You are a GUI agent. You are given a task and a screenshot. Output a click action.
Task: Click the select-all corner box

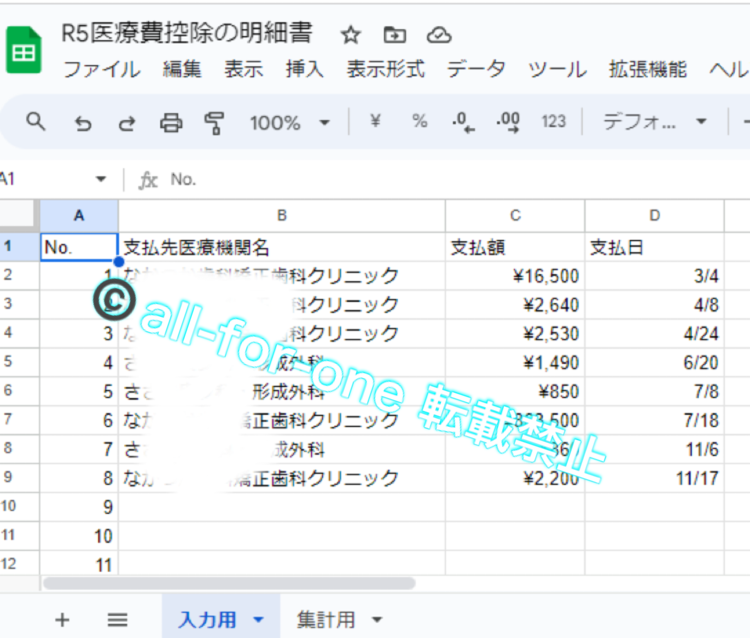(x=19, y=216)
